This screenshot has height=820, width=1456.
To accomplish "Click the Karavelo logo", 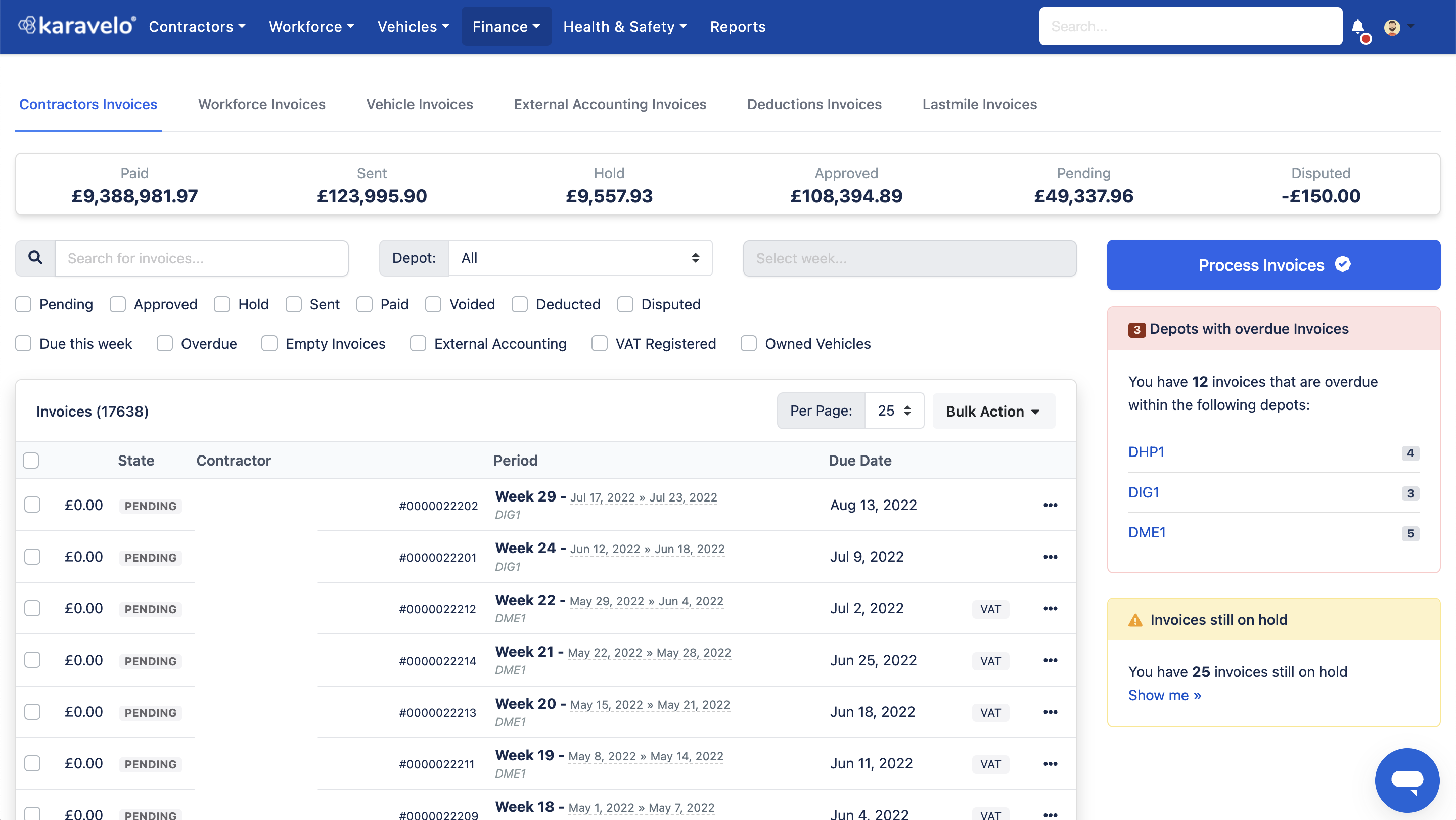I will 77,26.
